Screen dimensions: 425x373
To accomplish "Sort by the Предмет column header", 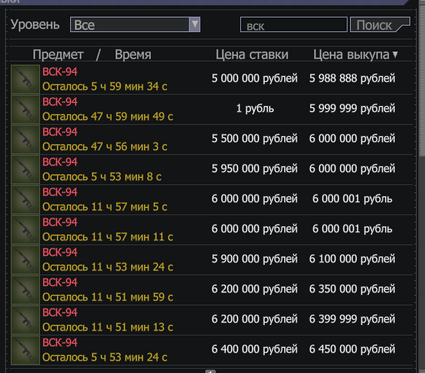I will pos(58,54).
